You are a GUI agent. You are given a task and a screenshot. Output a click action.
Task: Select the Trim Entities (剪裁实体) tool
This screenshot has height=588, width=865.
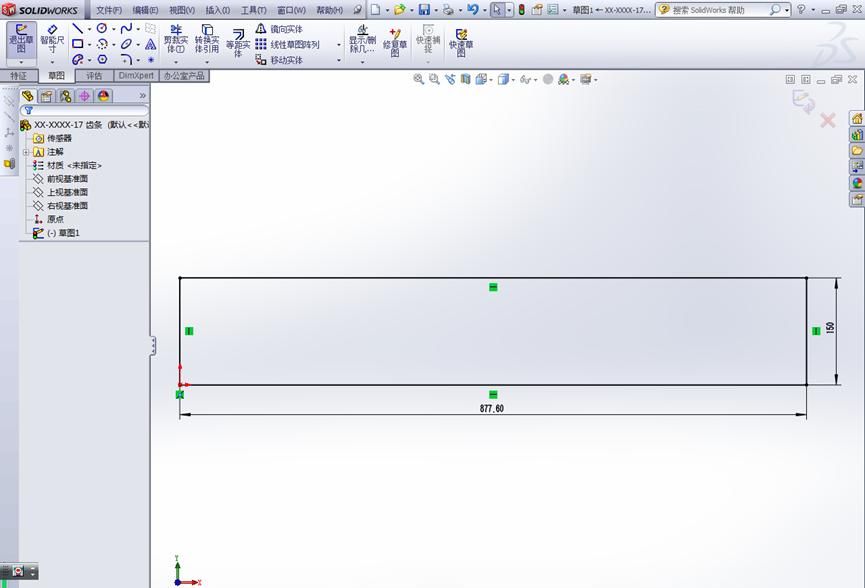pyautogui.click(x=175, y=42)
